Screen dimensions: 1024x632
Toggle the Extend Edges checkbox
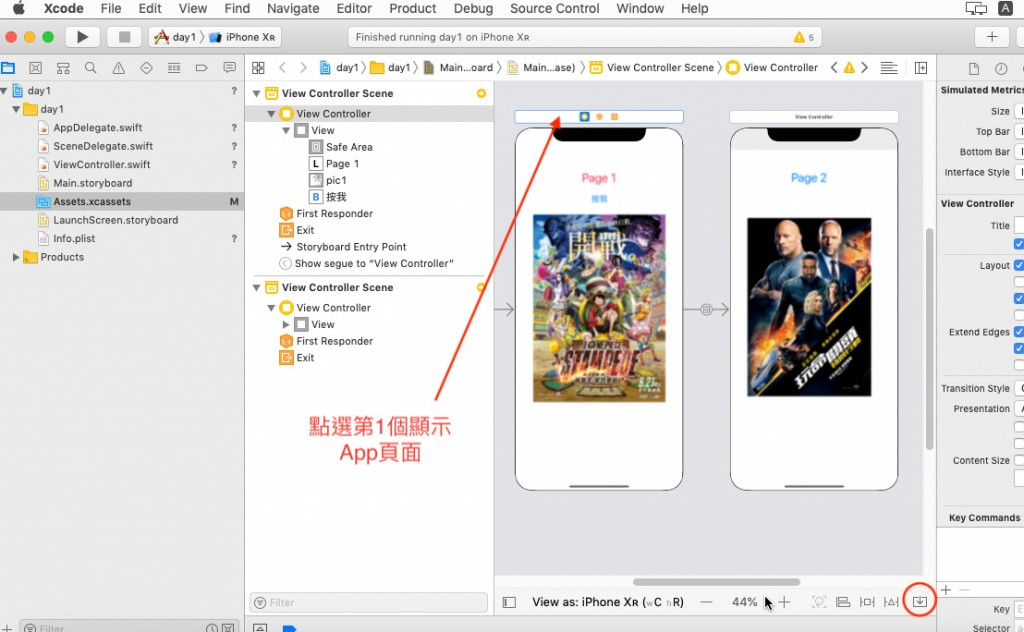click(x=1019, y=332)
